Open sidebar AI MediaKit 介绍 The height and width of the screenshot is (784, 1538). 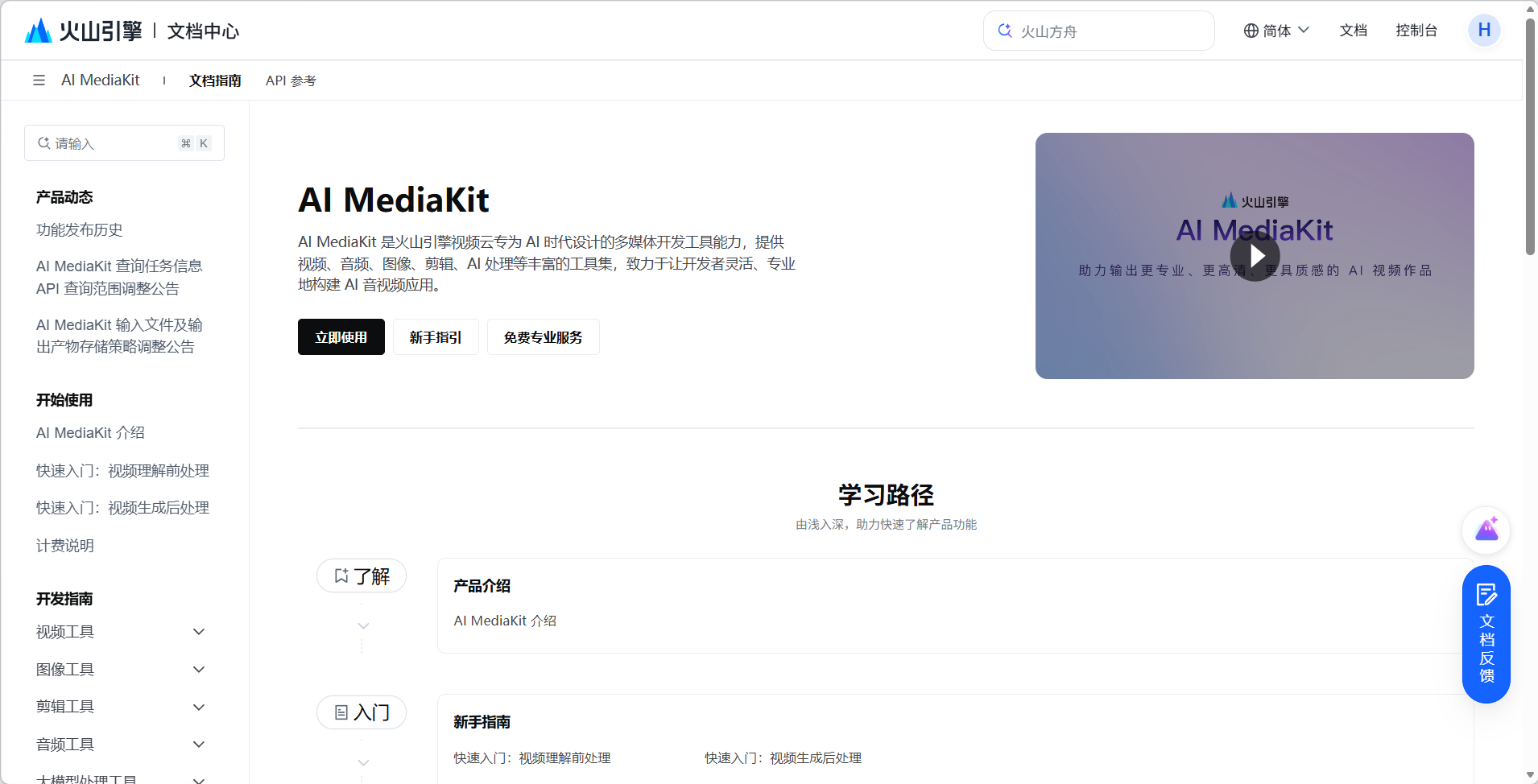(90, 433)
